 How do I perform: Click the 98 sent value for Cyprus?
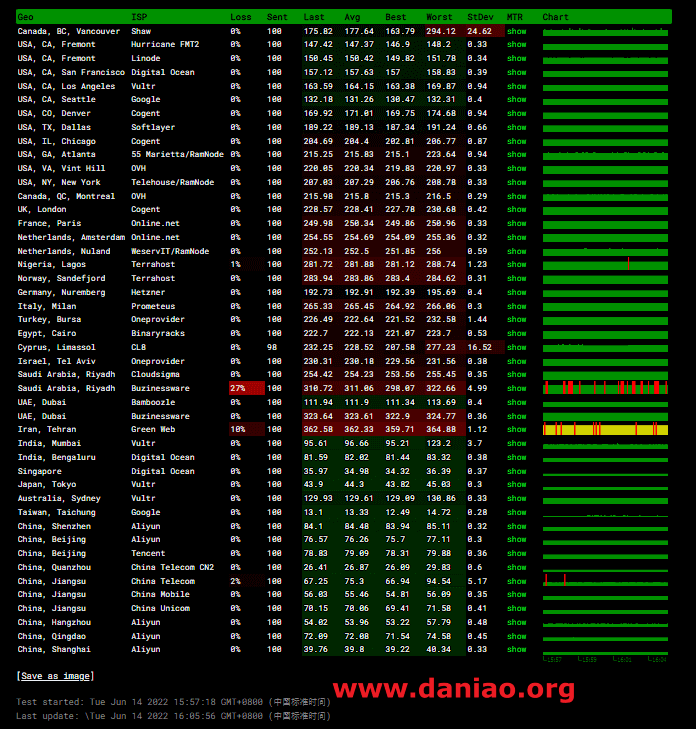point(272,347)
